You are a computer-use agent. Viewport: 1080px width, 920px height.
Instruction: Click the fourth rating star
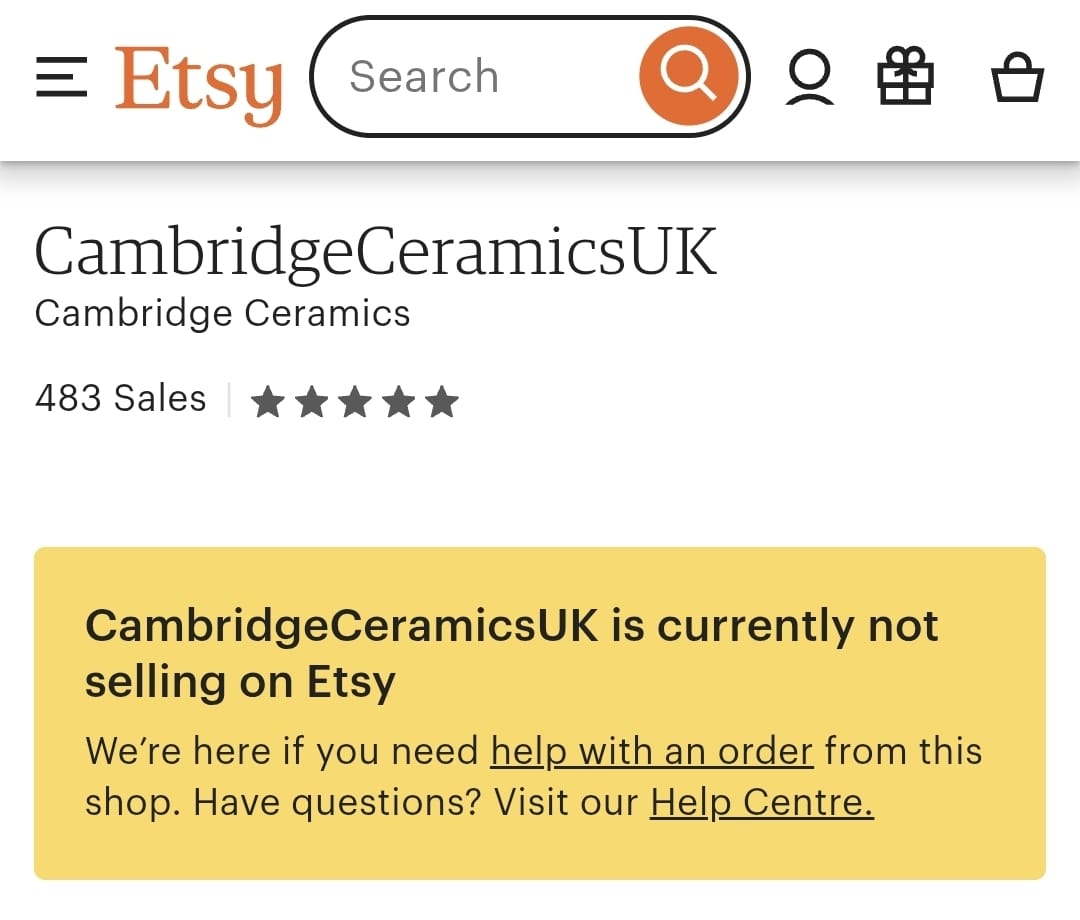[397, 400]
